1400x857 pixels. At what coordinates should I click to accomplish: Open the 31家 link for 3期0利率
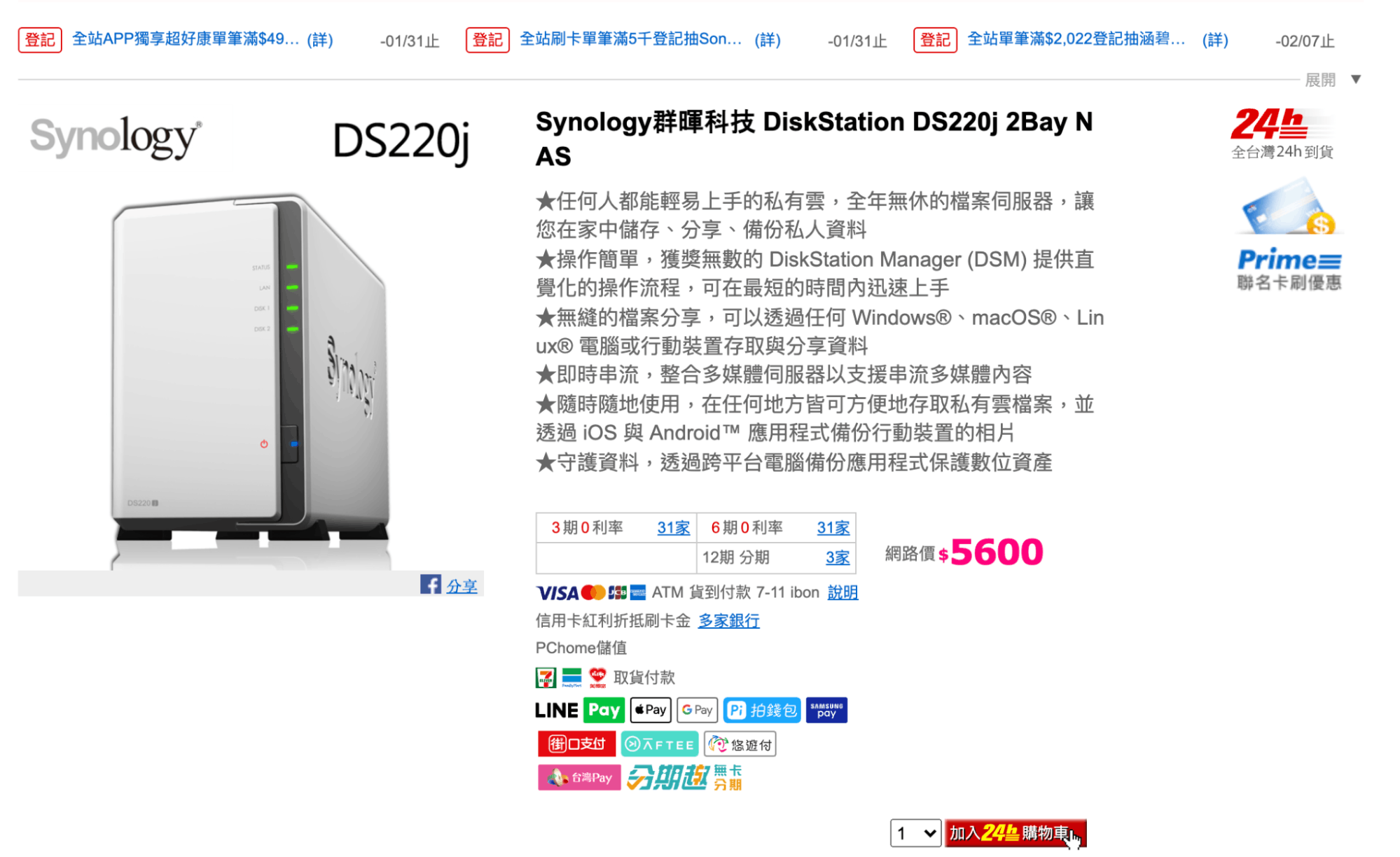(x=673, y=528)
